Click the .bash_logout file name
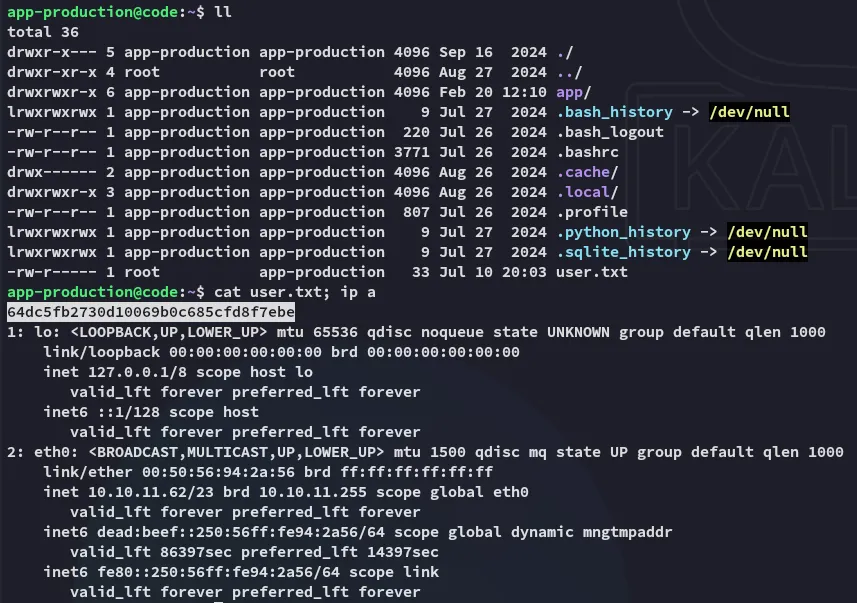 pyautogui.click(x=610, y=132)
